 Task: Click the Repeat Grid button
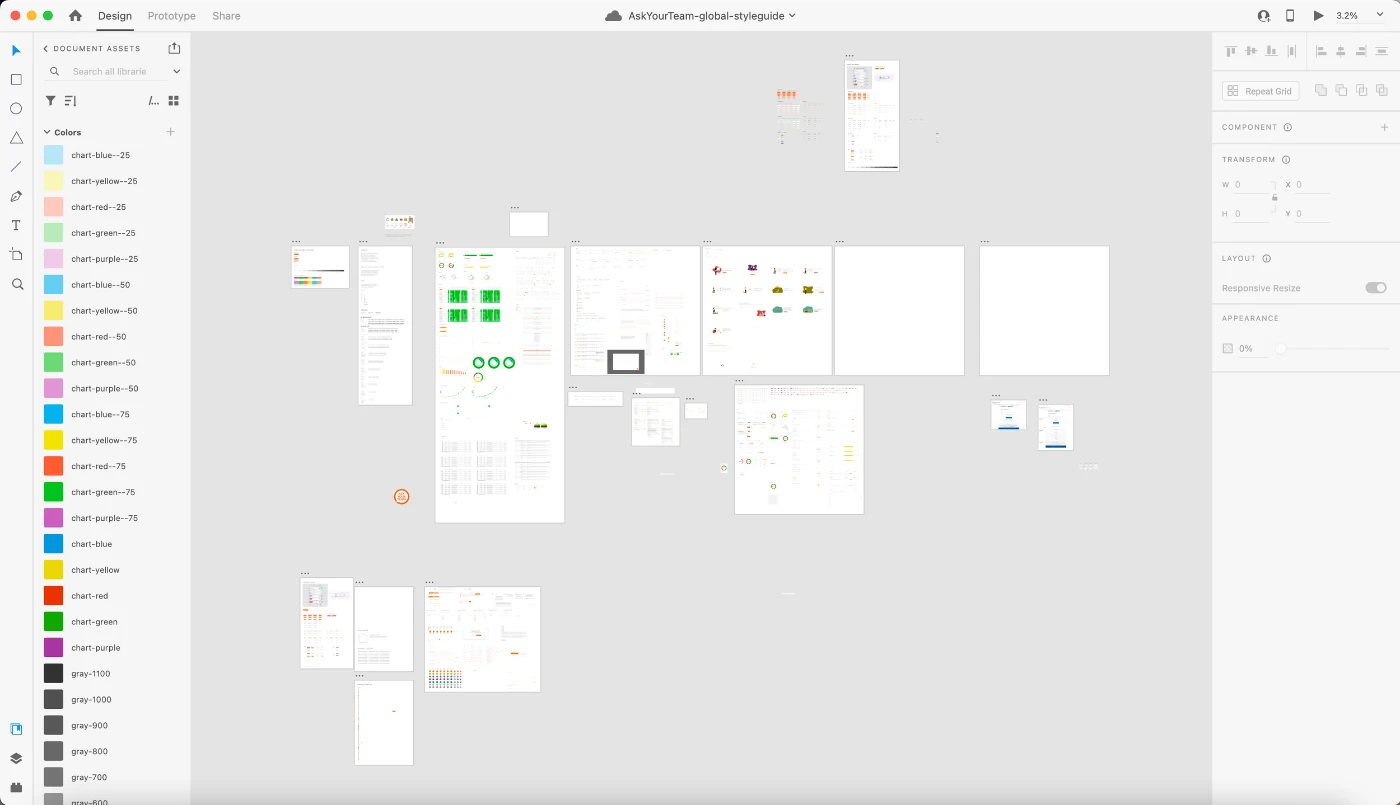(1260, 91)
